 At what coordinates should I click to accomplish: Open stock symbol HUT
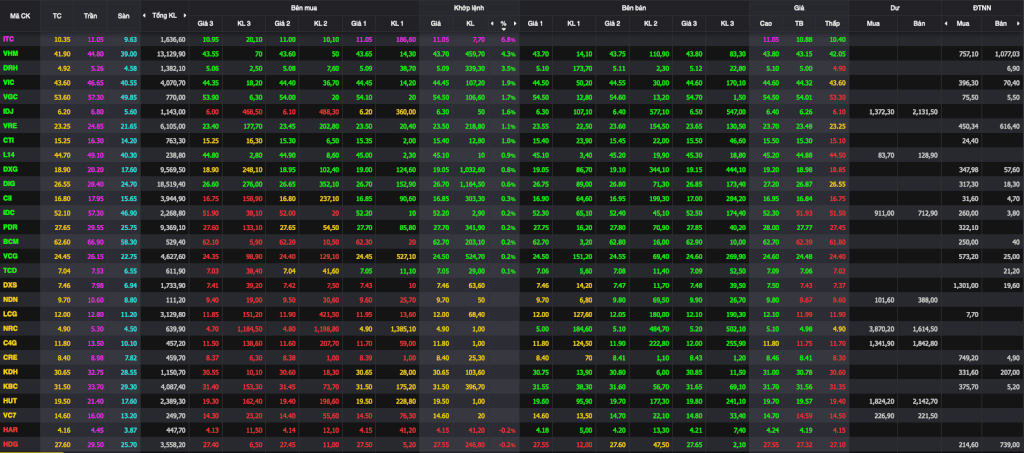[9, 399]
